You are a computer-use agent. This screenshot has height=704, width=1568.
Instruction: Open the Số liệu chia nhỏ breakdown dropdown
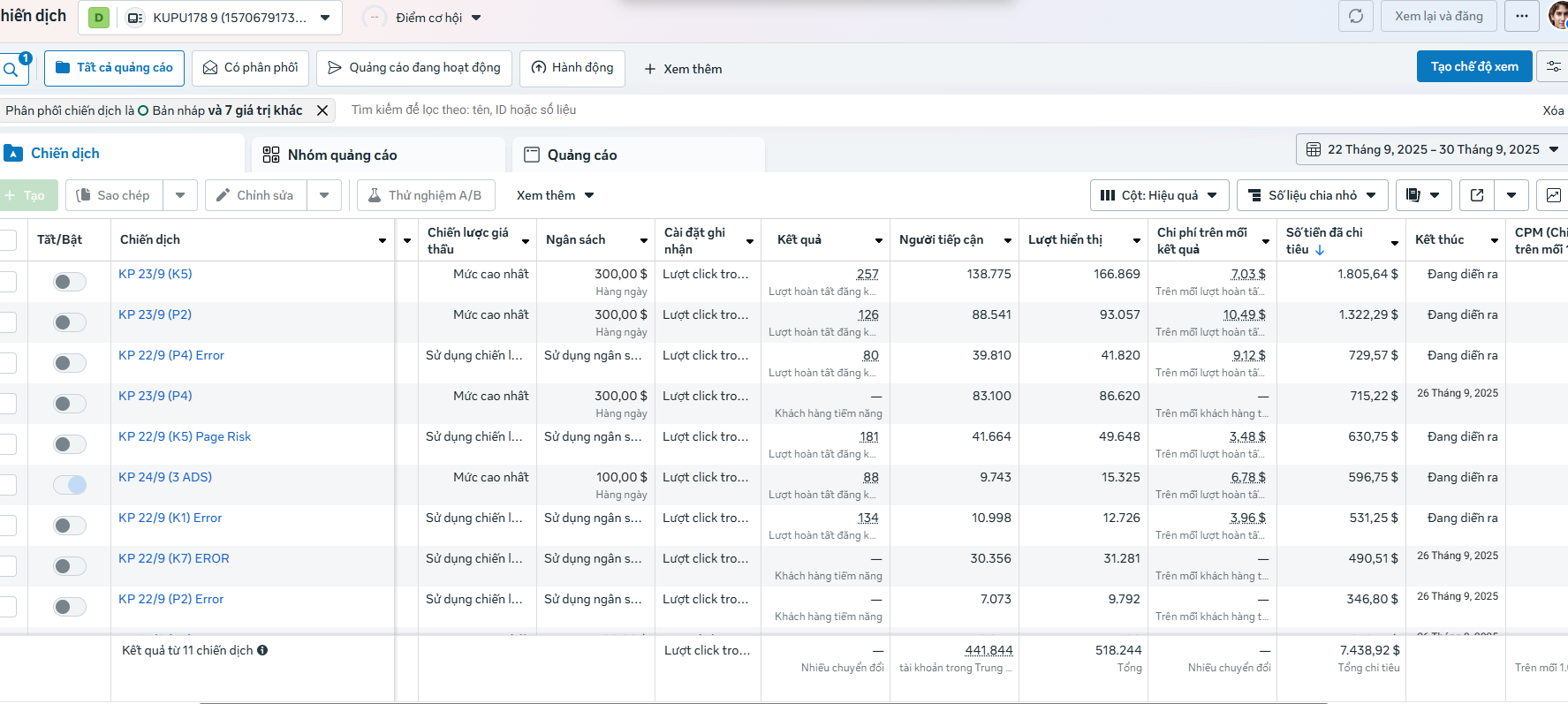coord(1313,195)
